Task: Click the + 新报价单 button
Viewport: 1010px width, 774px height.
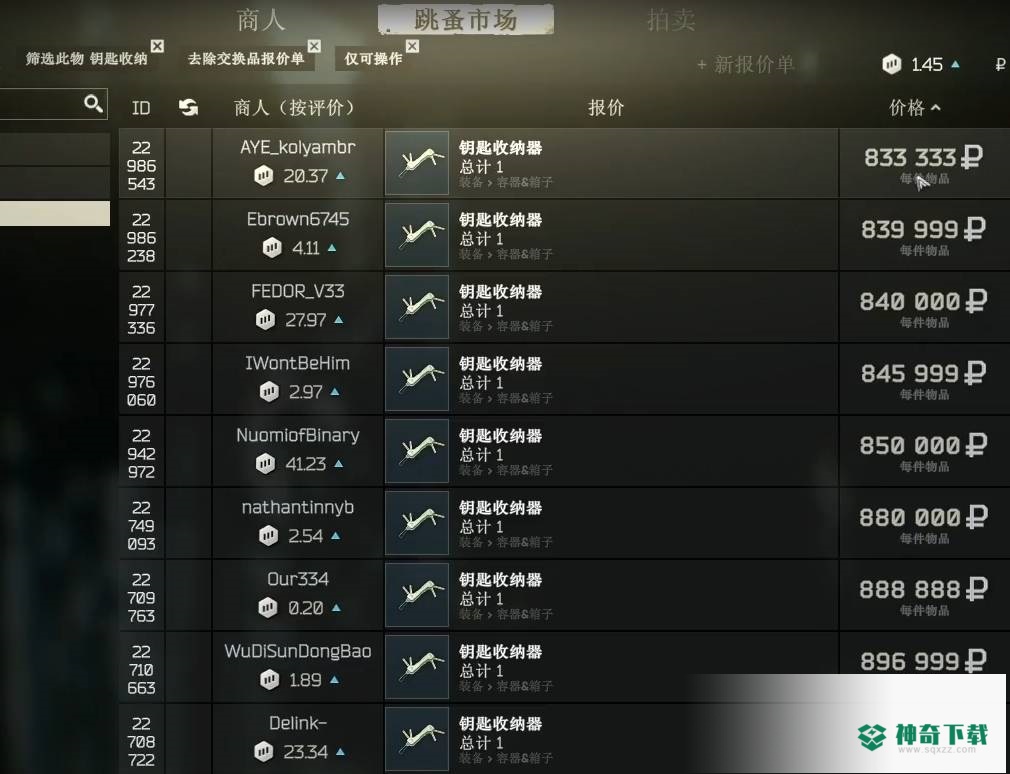Action: (745, 64)
